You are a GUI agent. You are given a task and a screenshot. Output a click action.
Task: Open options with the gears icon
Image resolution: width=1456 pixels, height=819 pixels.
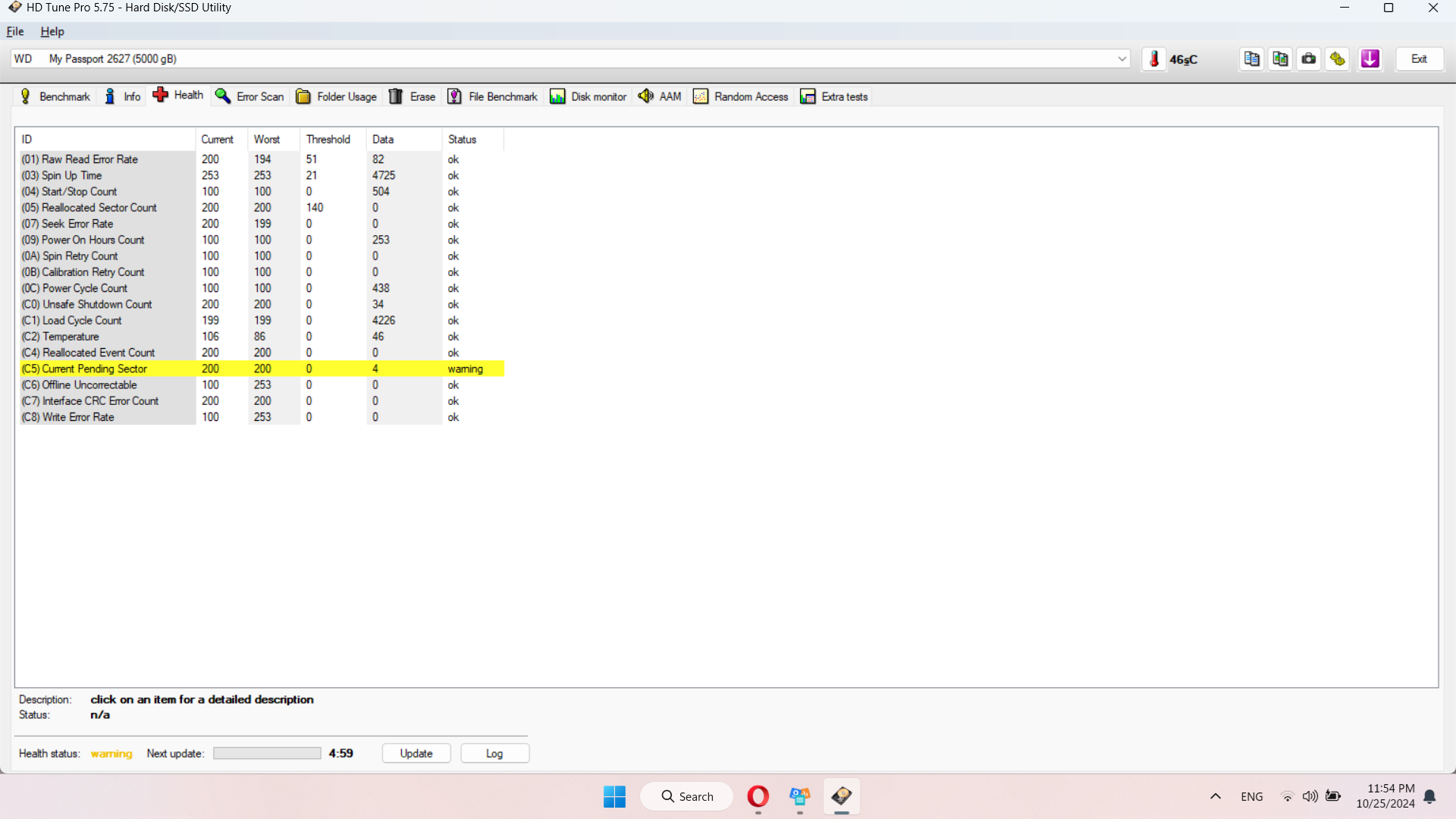pyautogui.click(x=1338, y=59)
